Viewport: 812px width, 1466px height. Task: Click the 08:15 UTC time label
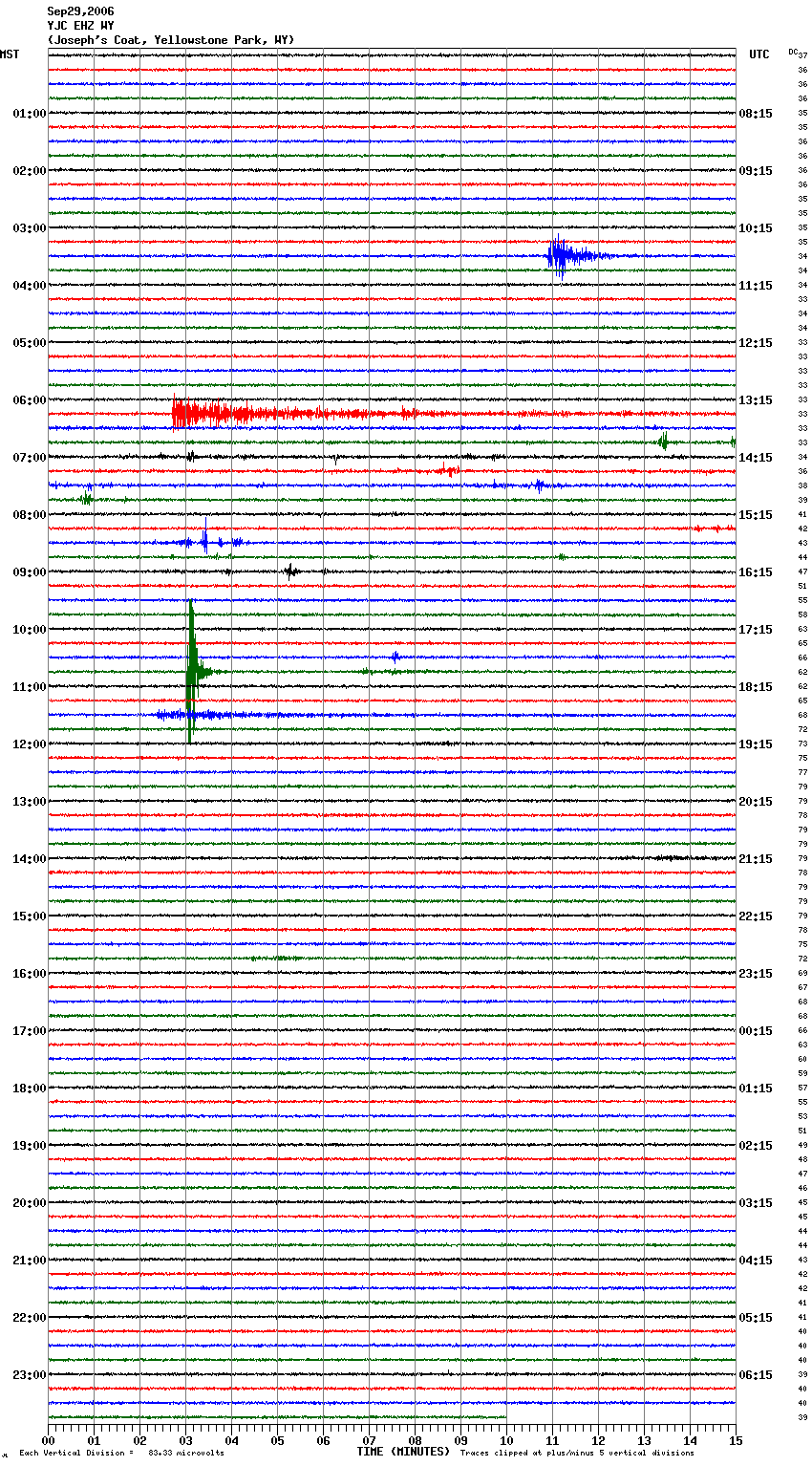tap(756, 114)
